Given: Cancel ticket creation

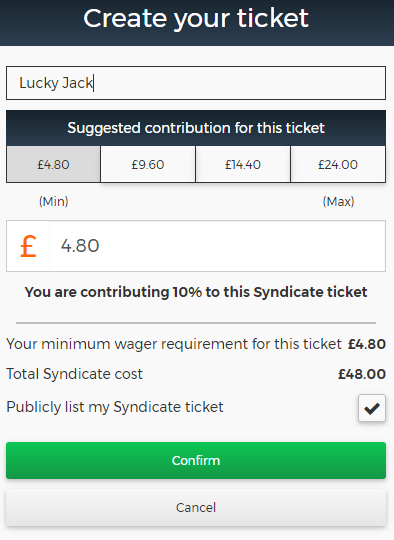Looking at the screenshot, I should tap(196, 507).
